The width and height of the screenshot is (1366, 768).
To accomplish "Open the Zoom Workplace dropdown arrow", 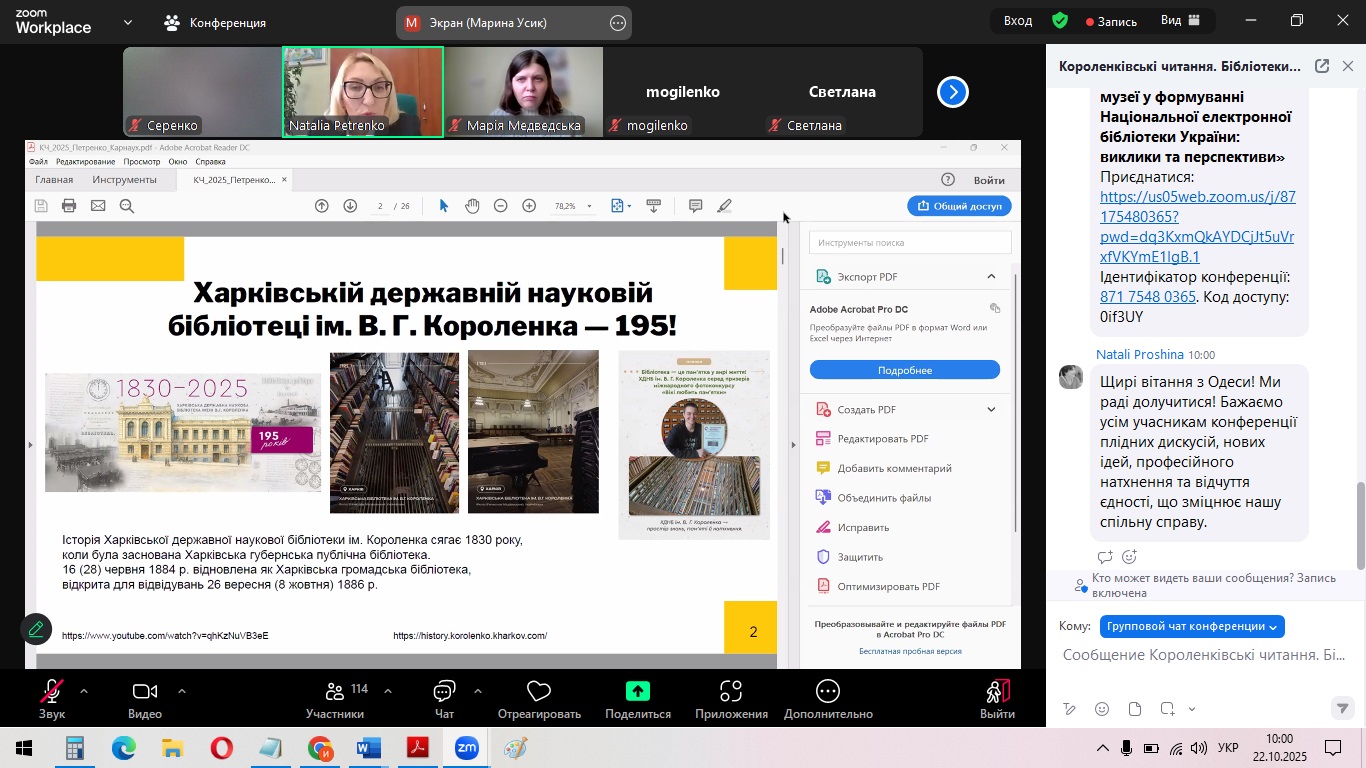I will (x=127, y=22).
